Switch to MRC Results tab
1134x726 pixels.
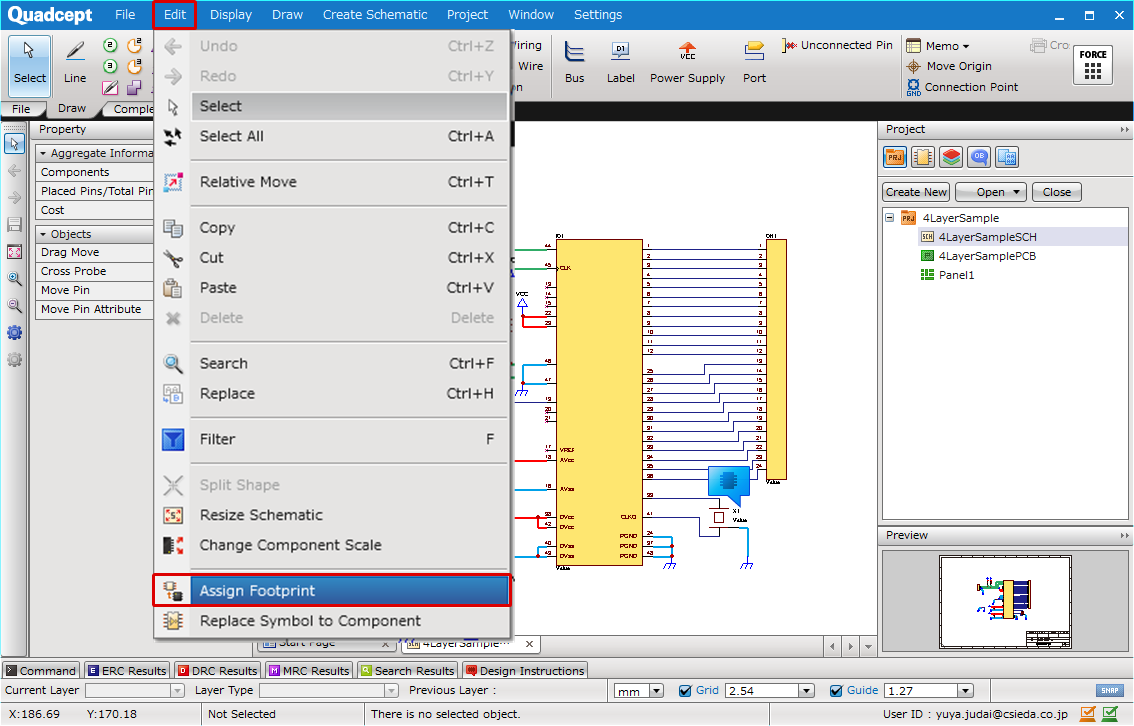click(x=309, y=671)
